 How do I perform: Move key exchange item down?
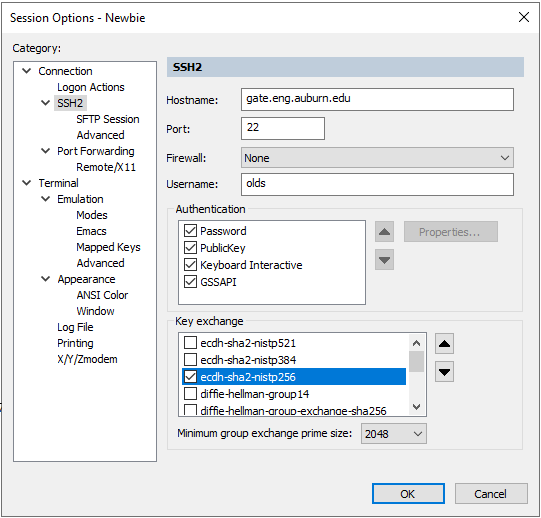pyautogui.click(x=444, y=372)
